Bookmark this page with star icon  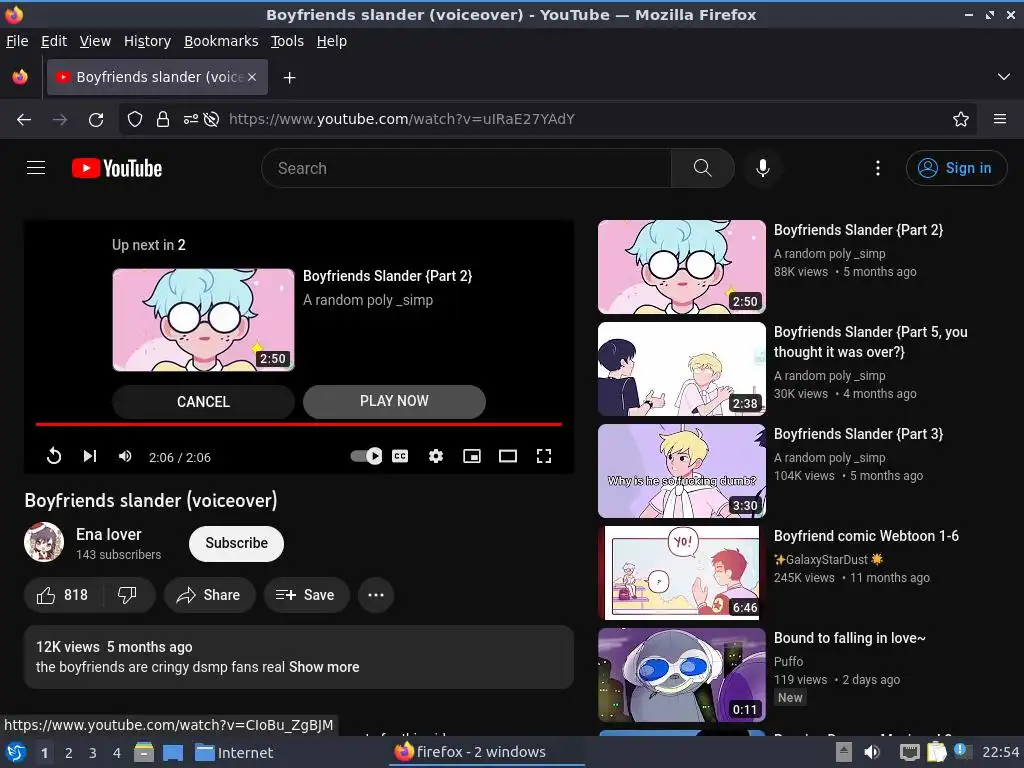(x=961, y=119)
